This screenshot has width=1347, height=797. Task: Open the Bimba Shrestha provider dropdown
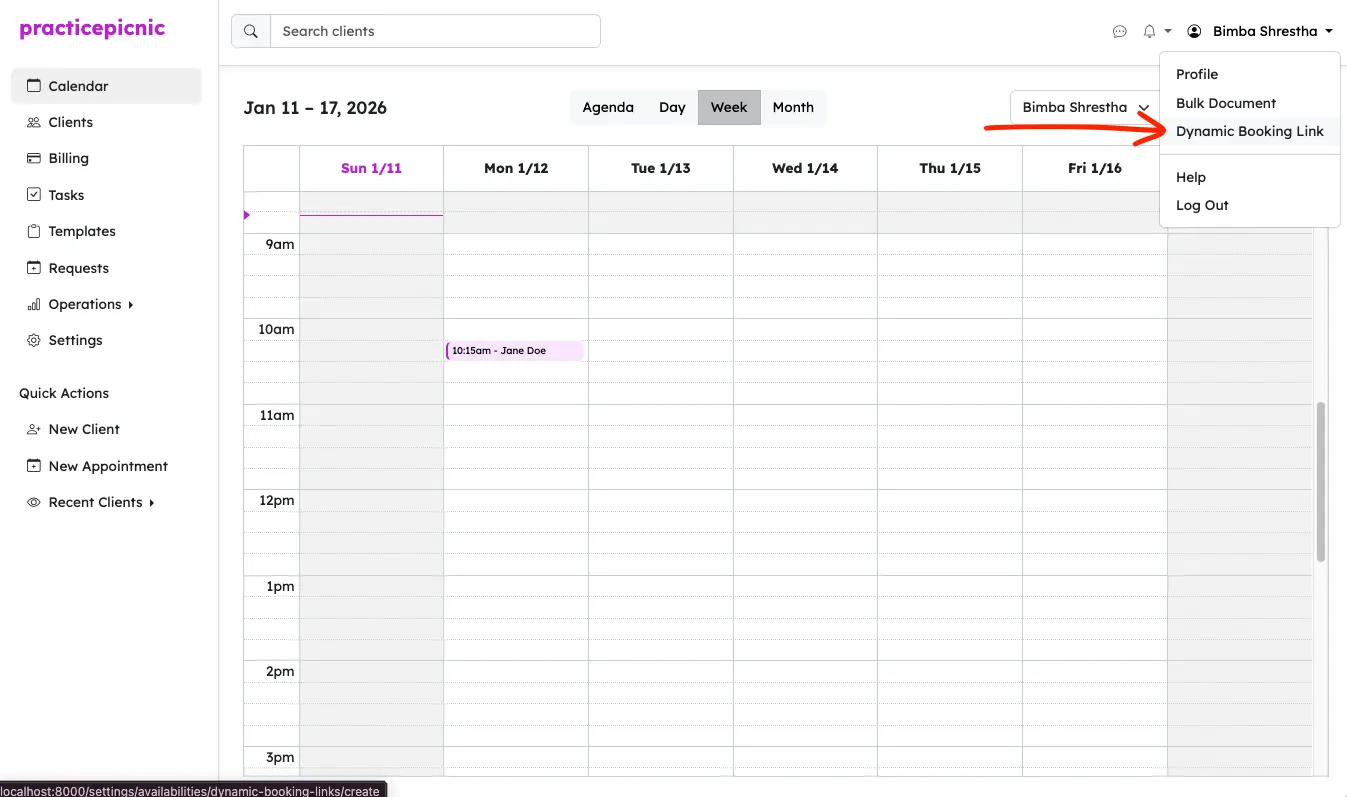(1085, 108)
